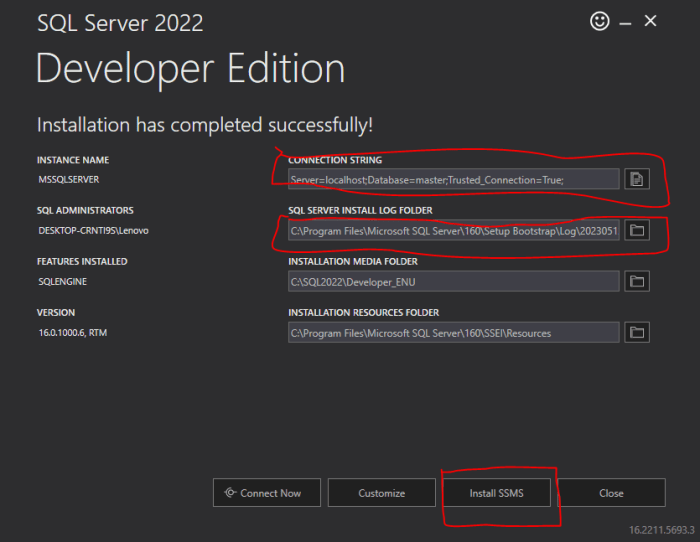Viewport: 700px width, 542px height.
Task: Click the INSTALLATION MEDIA FOLDER label
Action: pyautogui.click(x=353, y=262)
